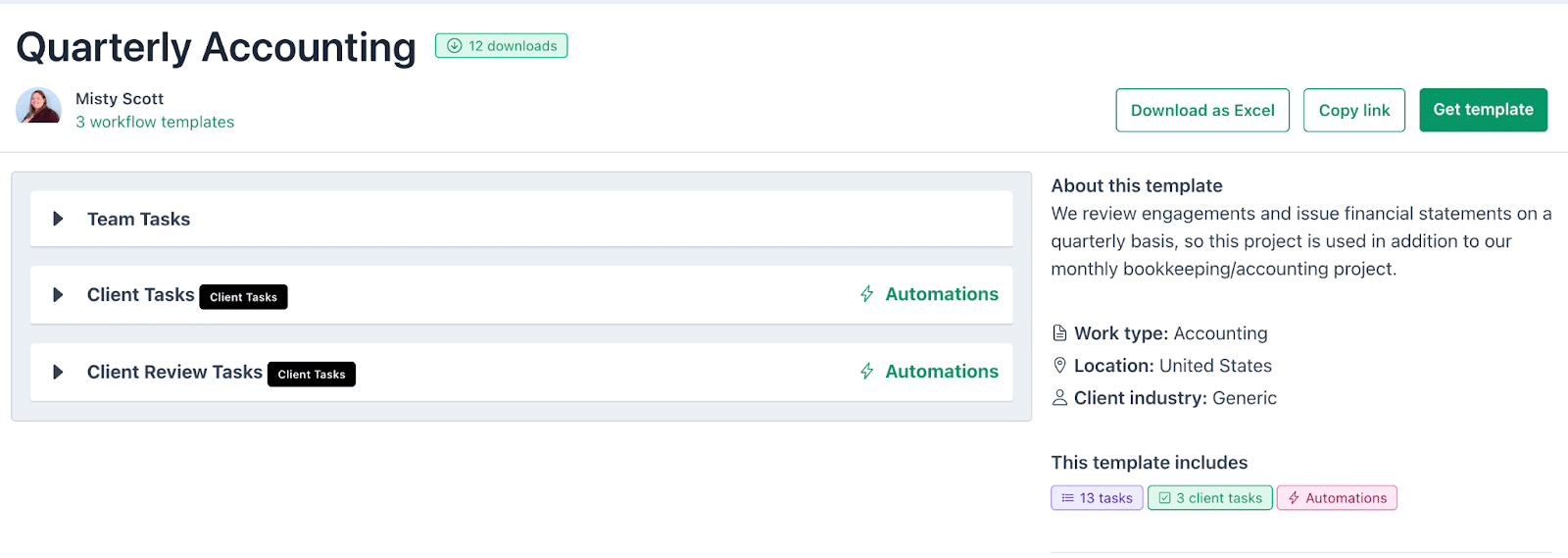The image size is (1568, 558).
Task: Click the lightning icon in the pink Automations tag
Action: tap(1294, 498)
